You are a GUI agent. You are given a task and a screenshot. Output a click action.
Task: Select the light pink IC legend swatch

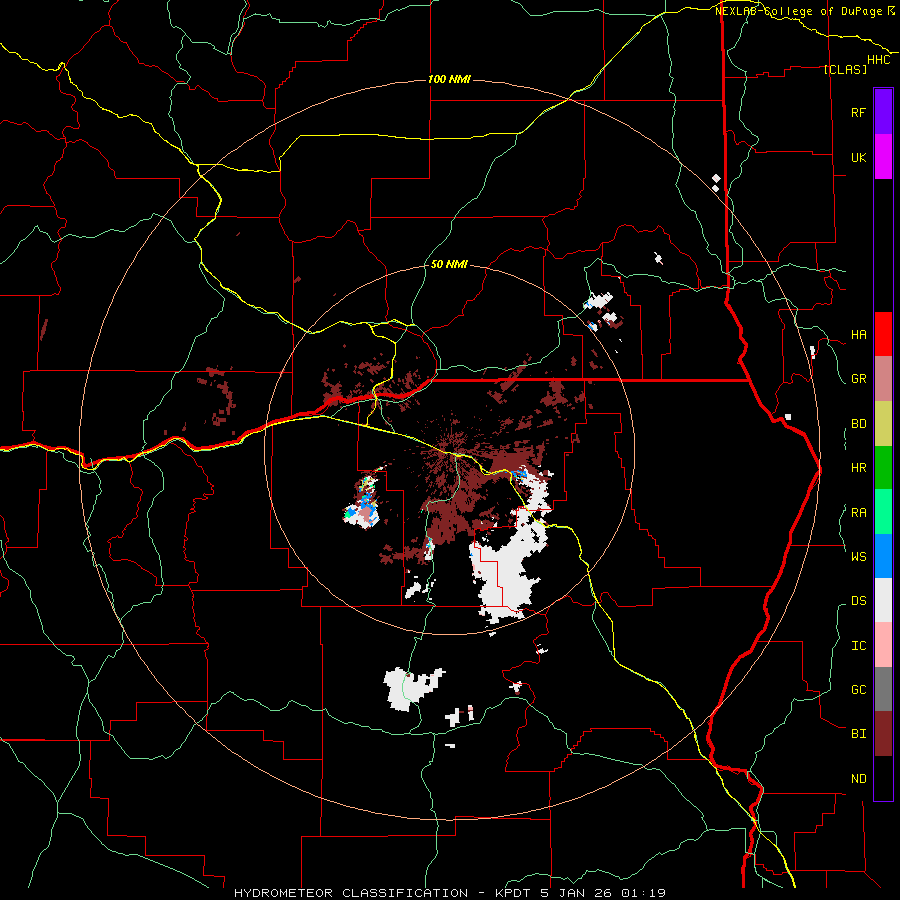pos(883,645)
